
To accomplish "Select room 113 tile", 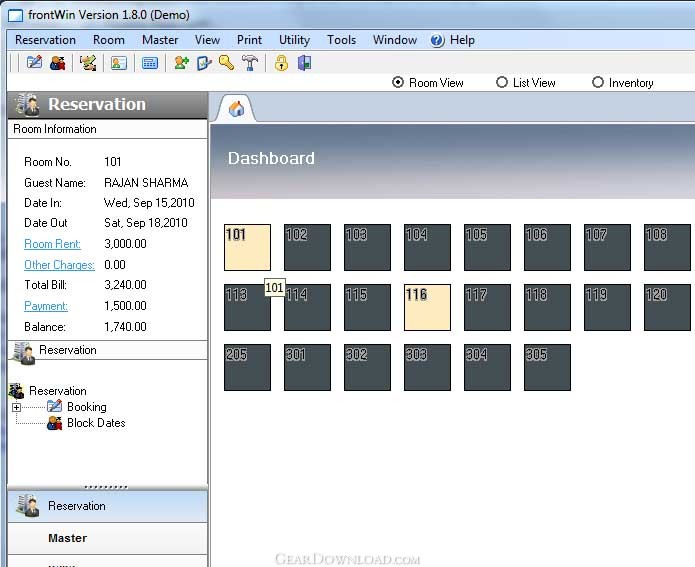I will (x=247, y=307).
